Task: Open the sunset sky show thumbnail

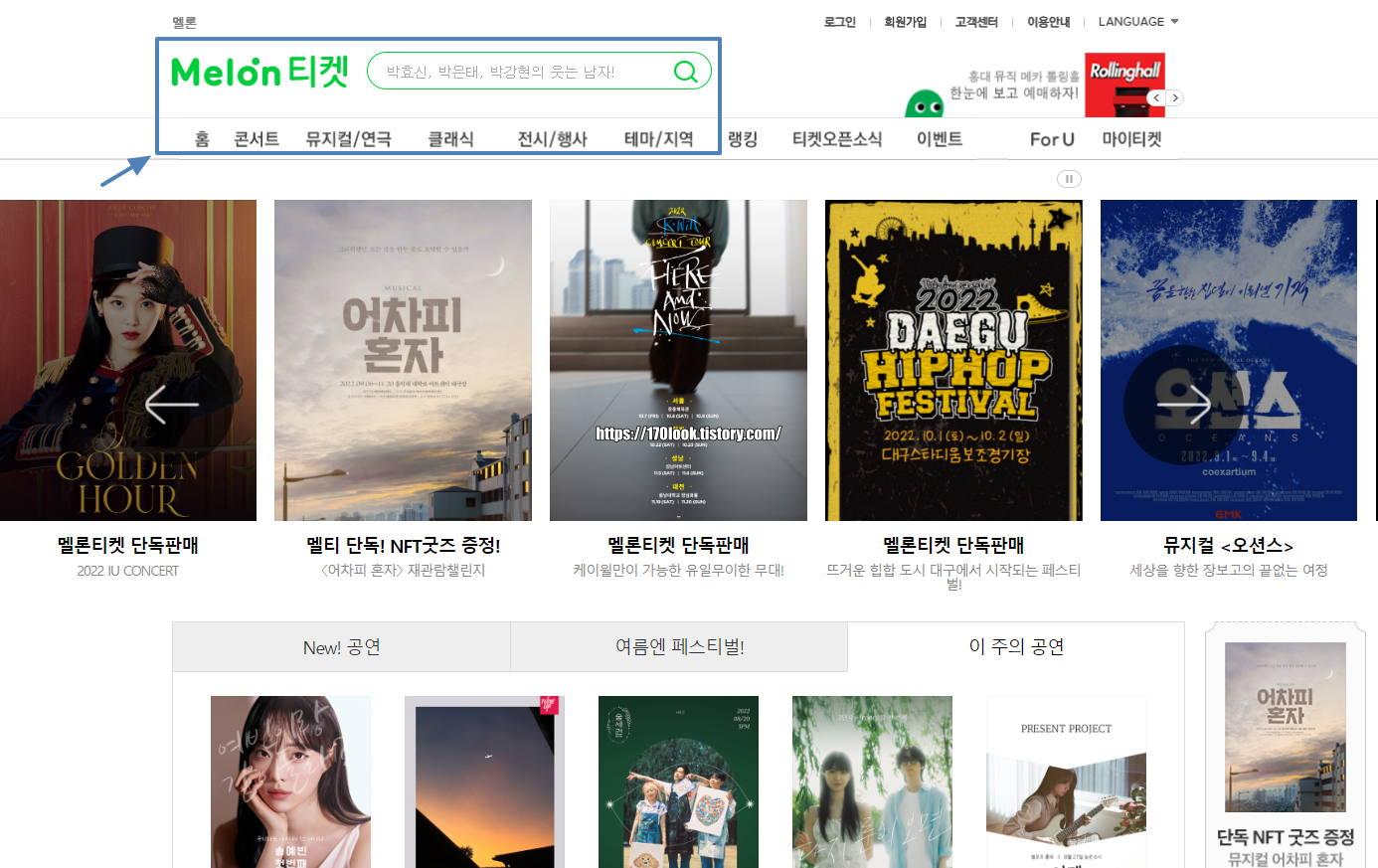Action: point(484,781)
